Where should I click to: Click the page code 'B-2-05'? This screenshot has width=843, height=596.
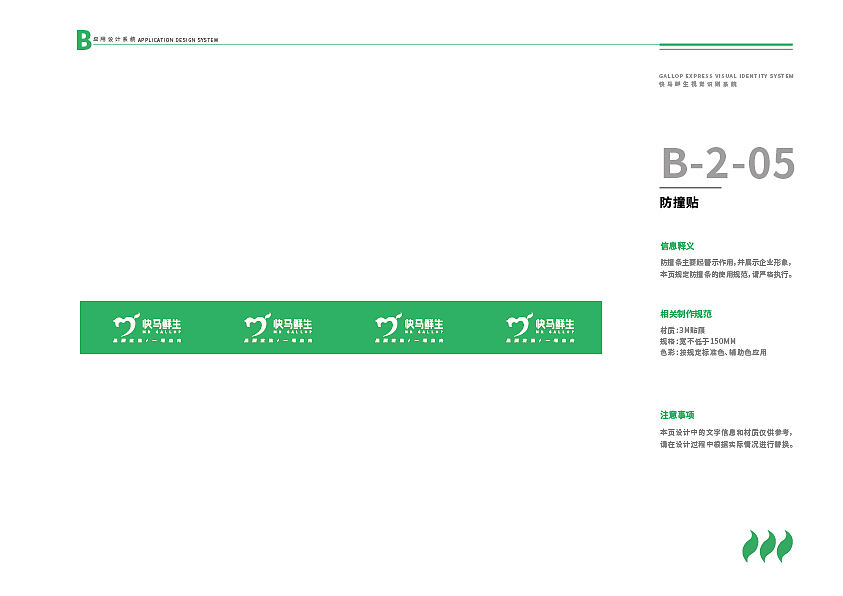click(x=728, y=163)
